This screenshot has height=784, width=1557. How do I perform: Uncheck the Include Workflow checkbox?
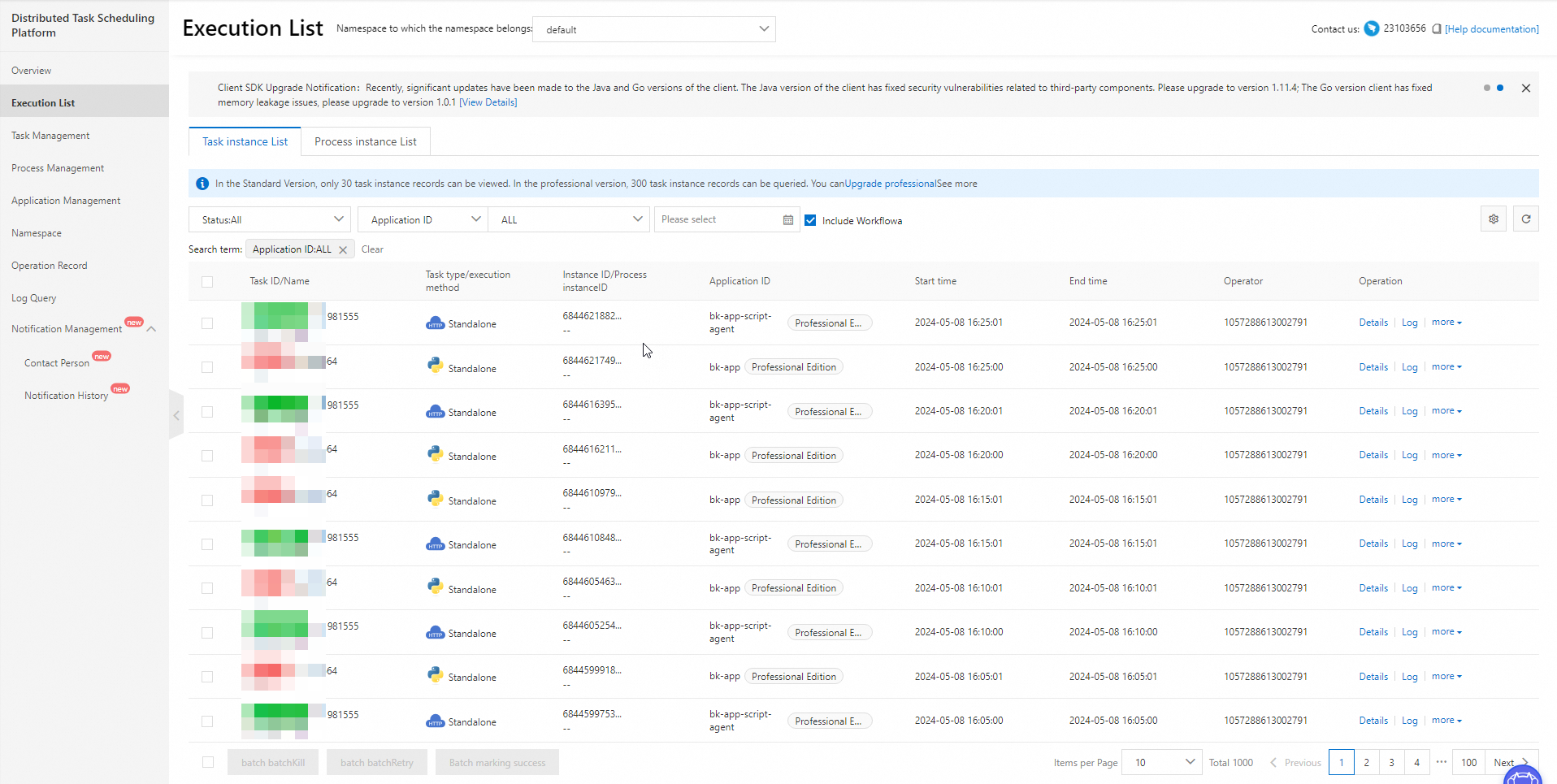click(810, 219)
